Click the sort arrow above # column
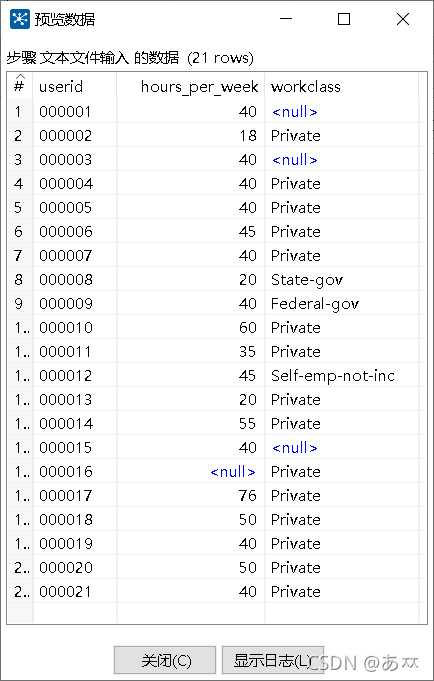This screenshot has height=681, width=434. [x=20, y=76]
